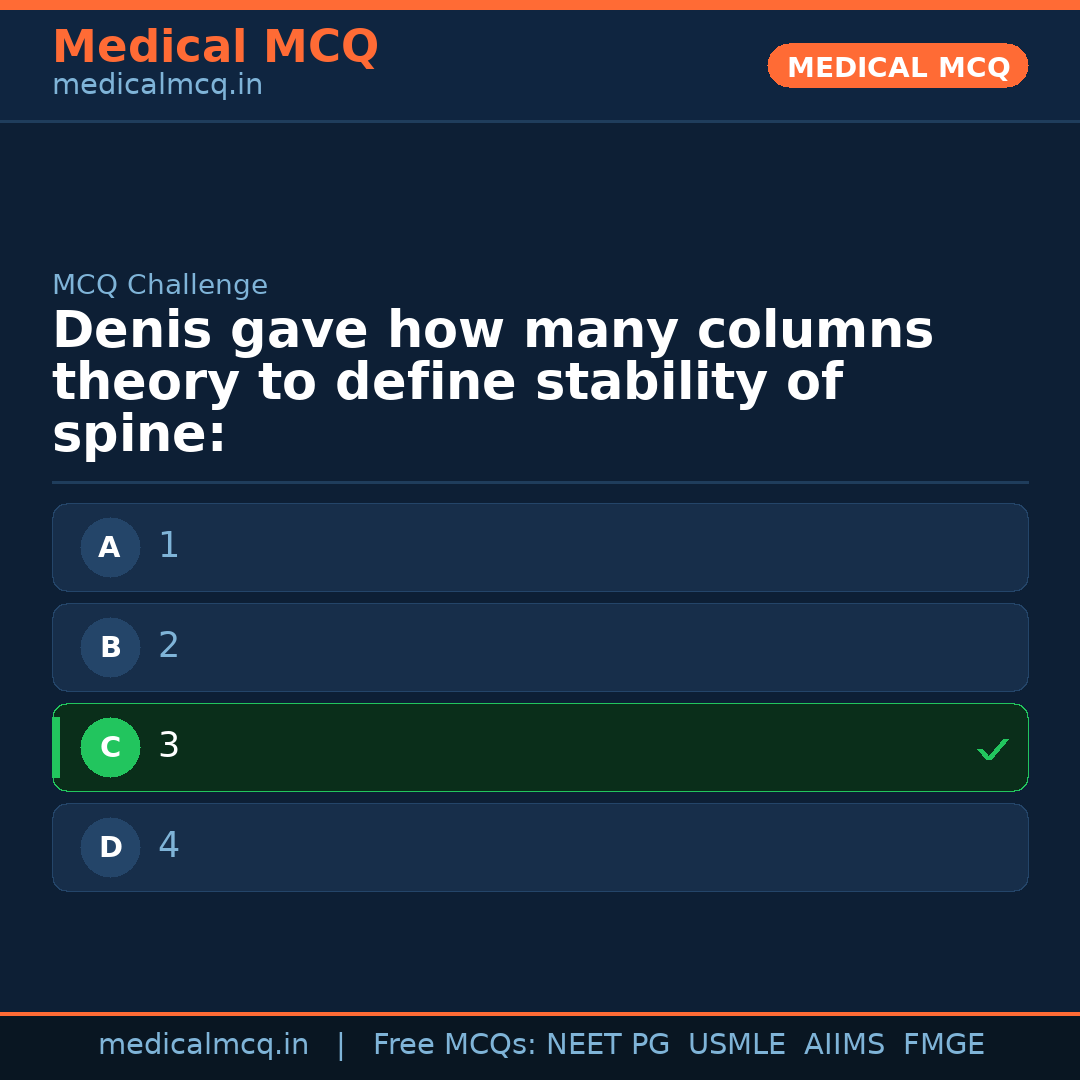
Task: Select answer option D with value 4
Action: (x=540, y=847)
